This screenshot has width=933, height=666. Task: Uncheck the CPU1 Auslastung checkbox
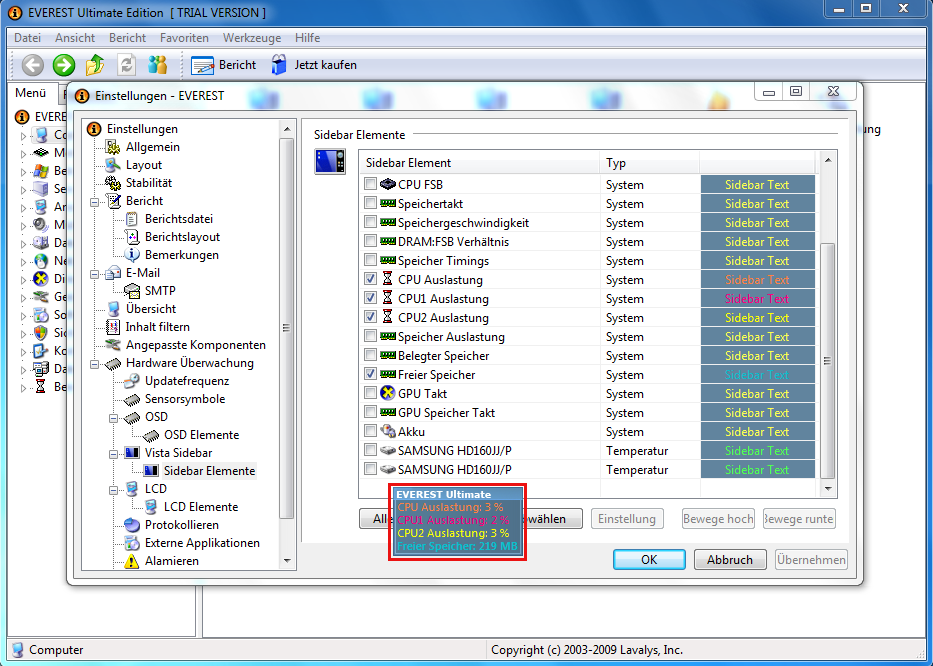371,299
